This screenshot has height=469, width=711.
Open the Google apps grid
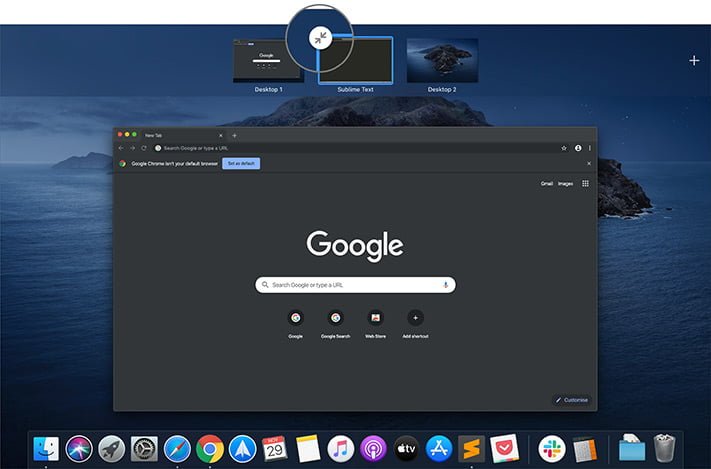(x=585, y=184)
